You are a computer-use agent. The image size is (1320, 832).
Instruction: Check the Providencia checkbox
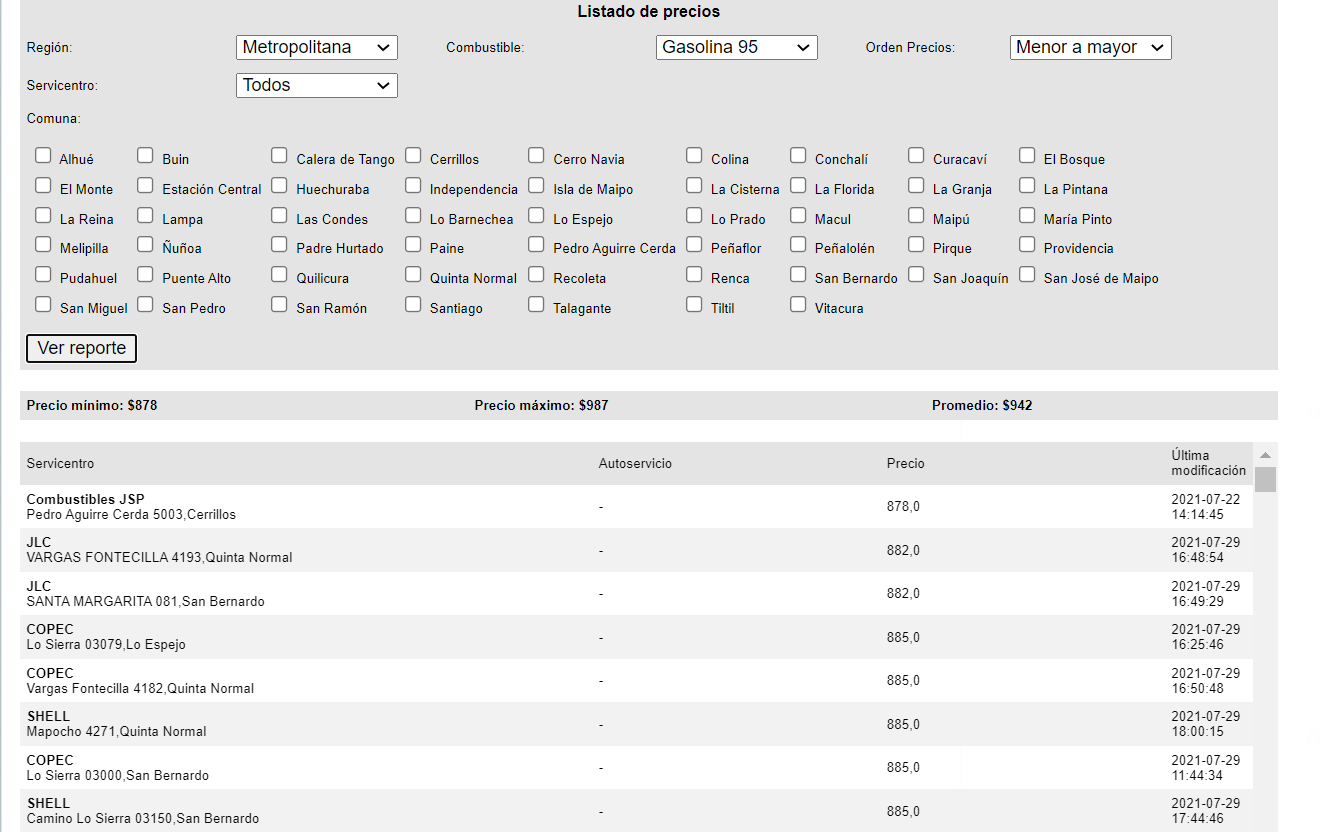(x=1027, y=245)
